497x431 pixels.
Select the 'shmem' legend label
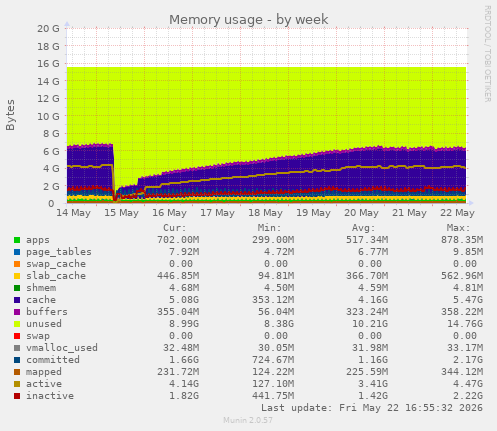(41, 288)
